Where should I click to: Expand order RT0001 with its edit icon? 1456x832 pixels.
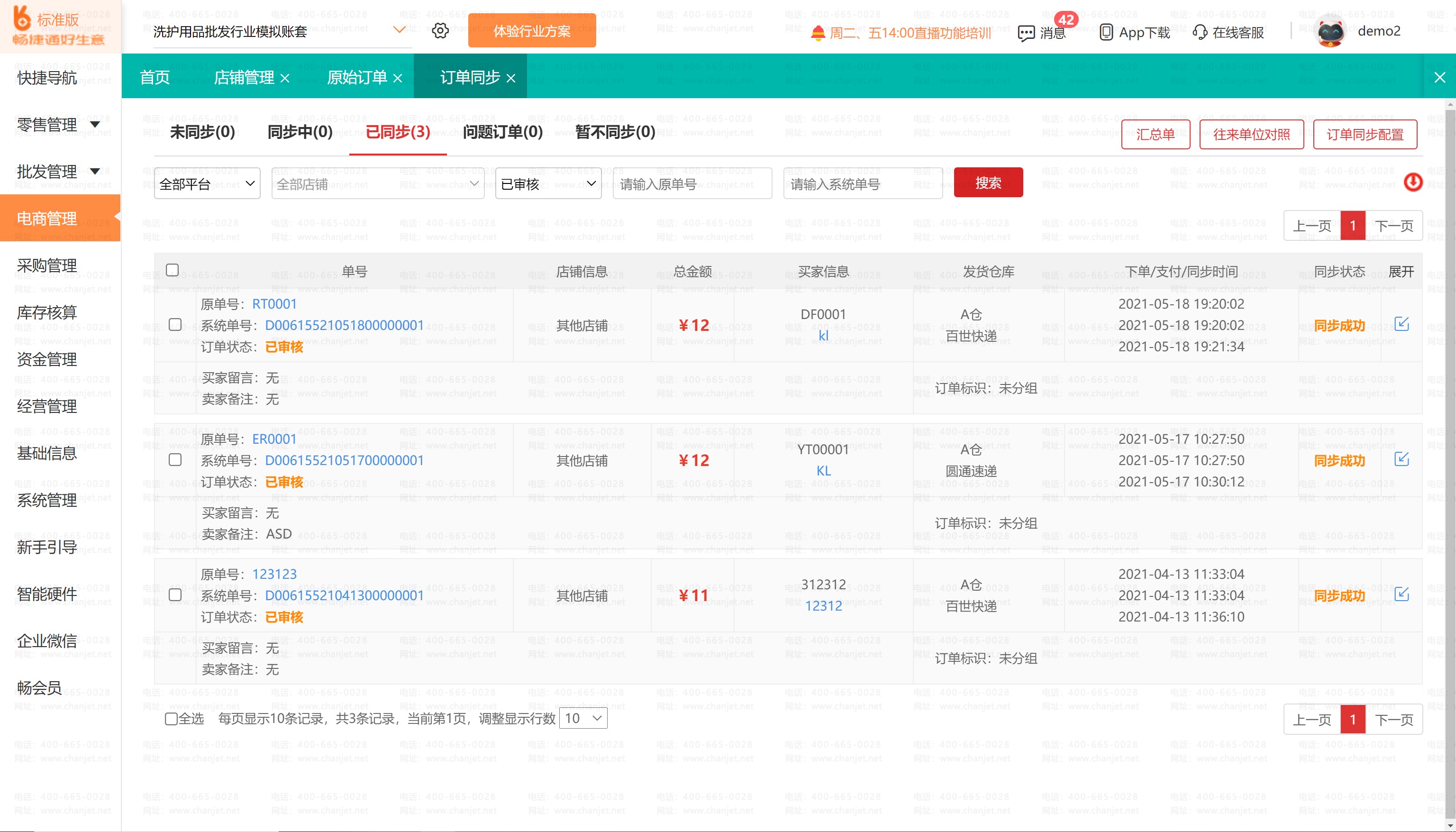1402,324
